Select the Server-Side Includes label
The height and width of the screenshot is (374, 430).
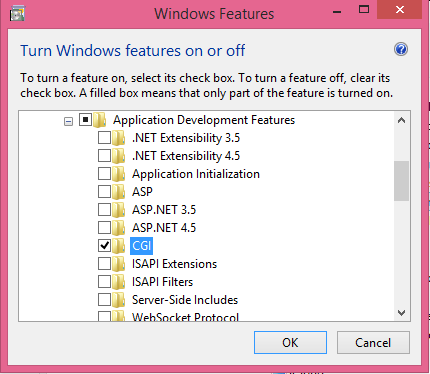[x=185, y=300]
